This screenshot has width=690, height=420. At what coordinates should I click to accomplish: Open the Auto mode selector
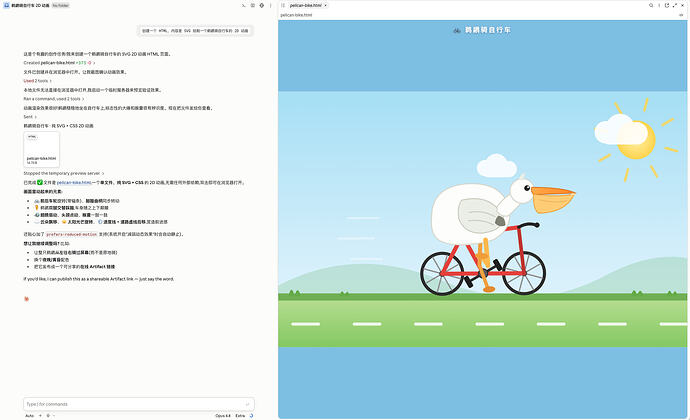tap(29, 416)
